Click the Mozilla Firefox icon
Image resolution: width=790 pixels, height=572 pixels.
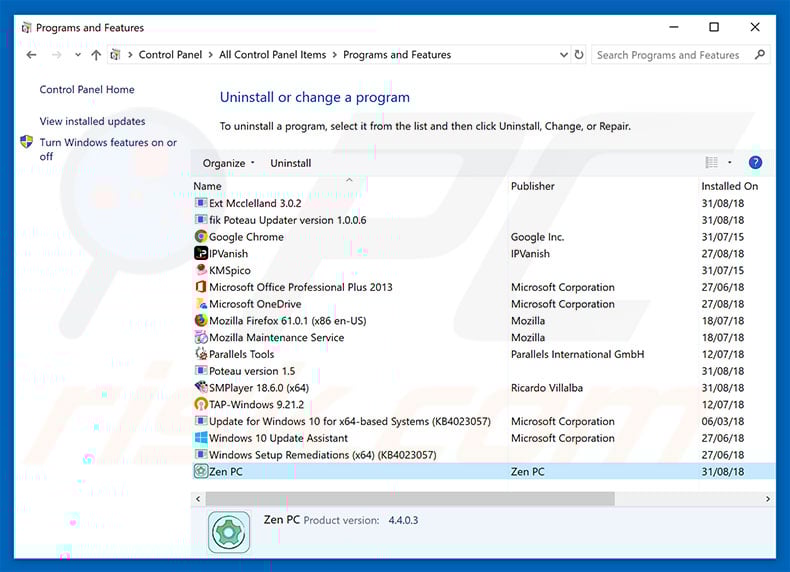point(201,320)
